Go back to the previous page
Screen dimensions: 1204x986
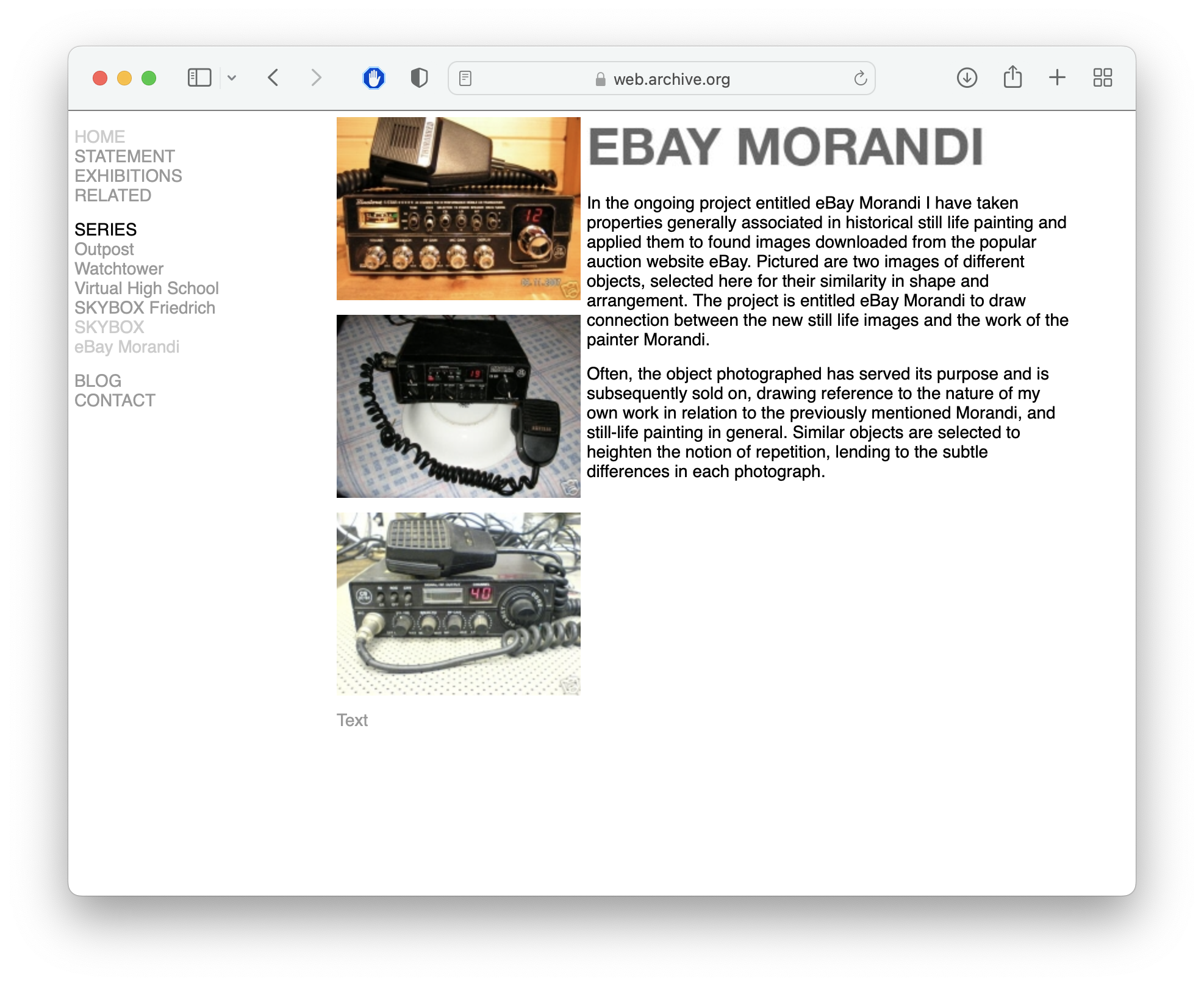coord(273,78)
